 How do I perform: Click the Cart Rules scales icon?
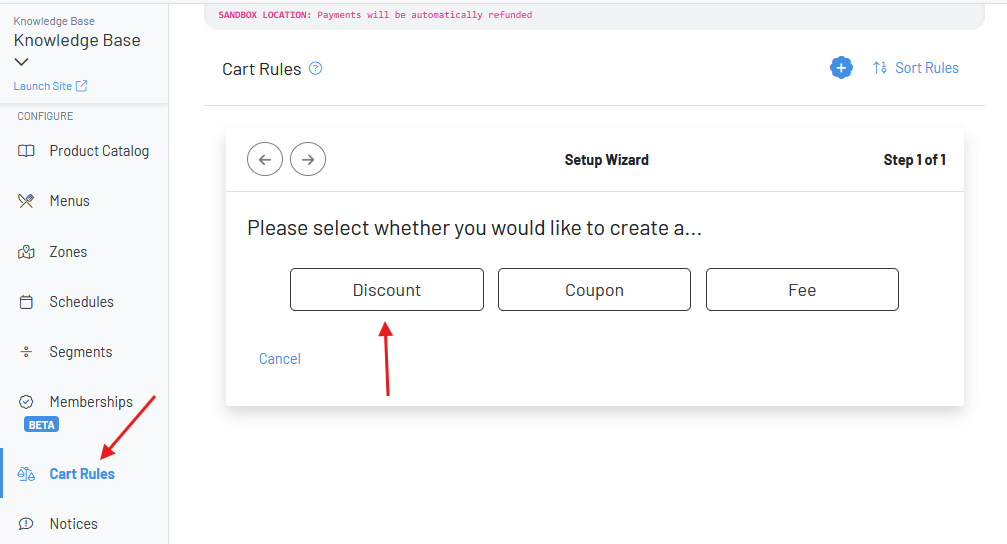(x=26, y=474)
